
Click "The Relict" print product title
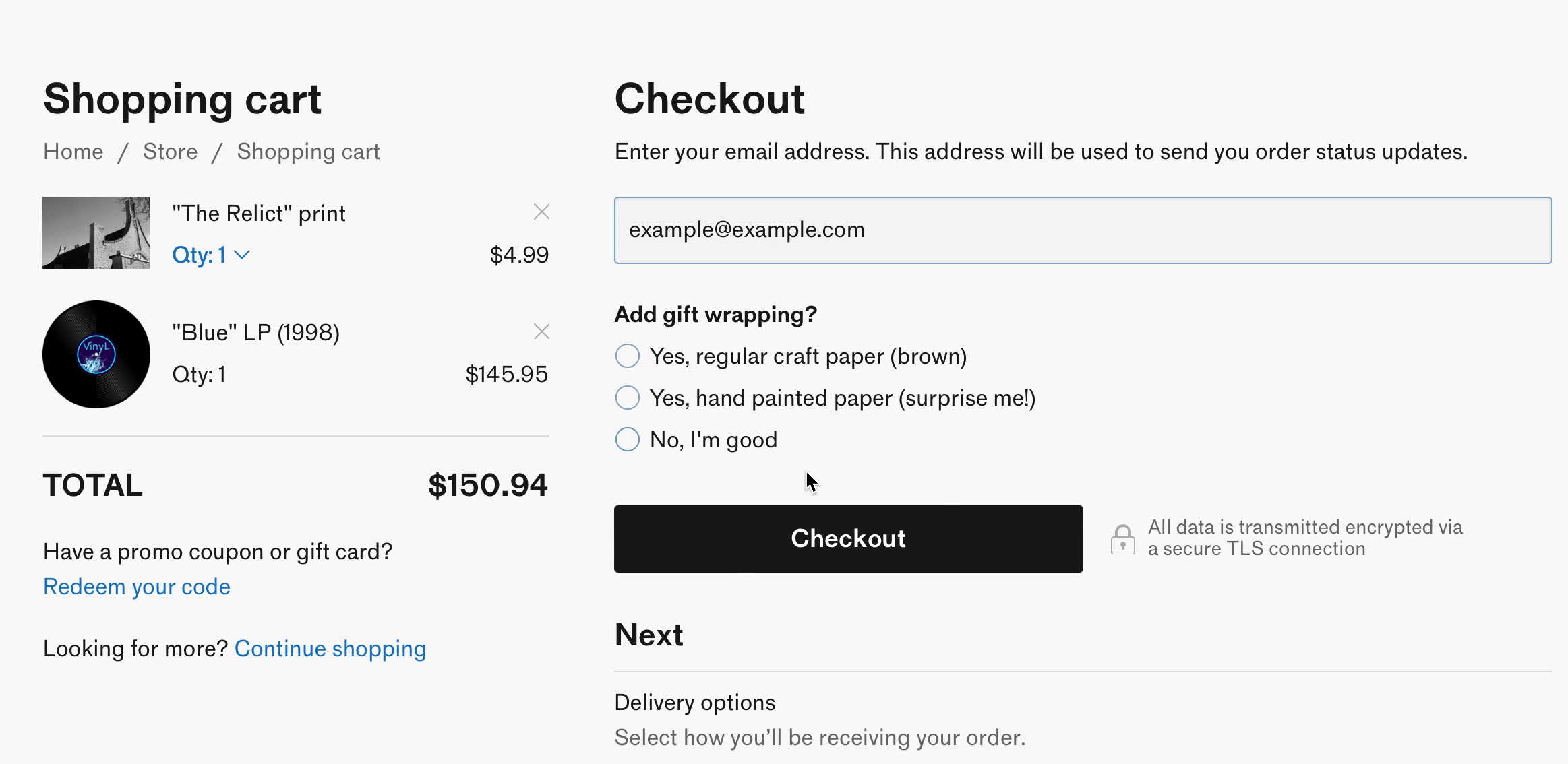259,212
